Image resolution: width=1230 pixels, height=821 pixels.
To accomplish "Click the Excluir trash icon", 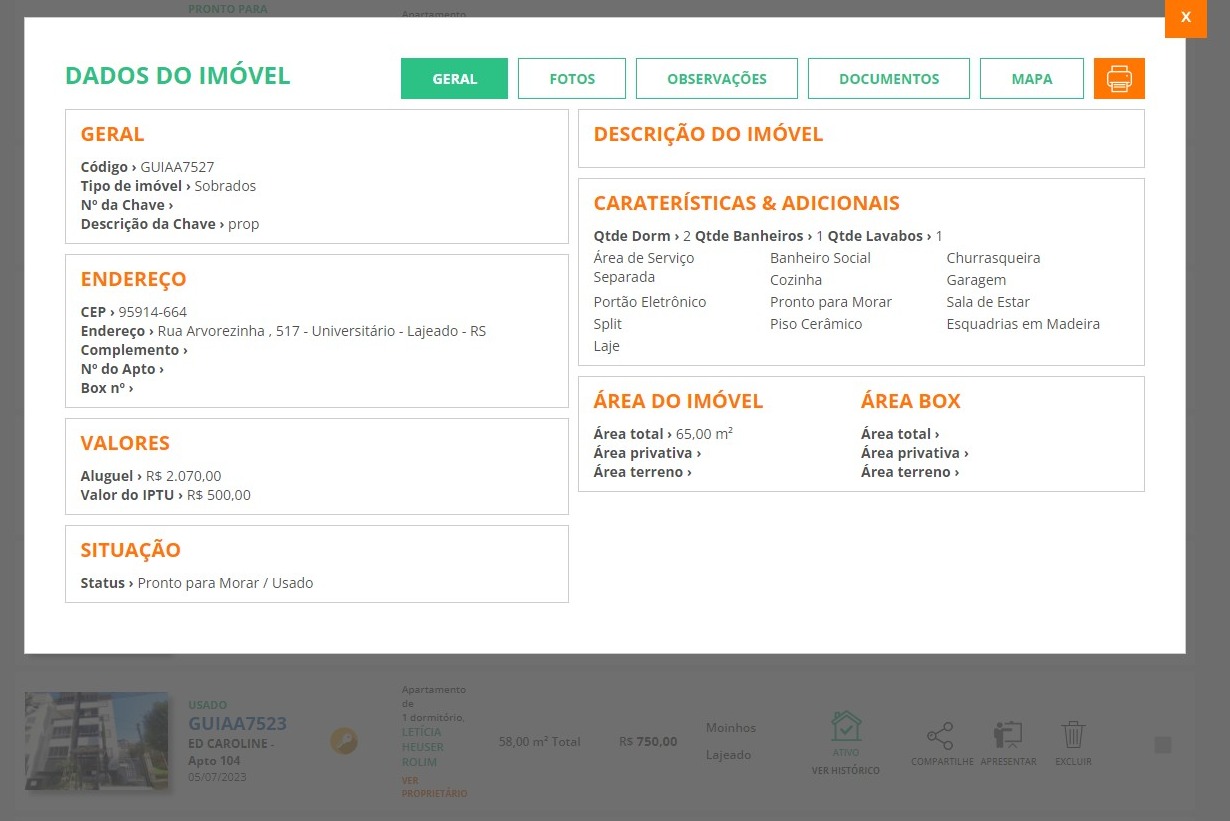I will coord(1073,736).
